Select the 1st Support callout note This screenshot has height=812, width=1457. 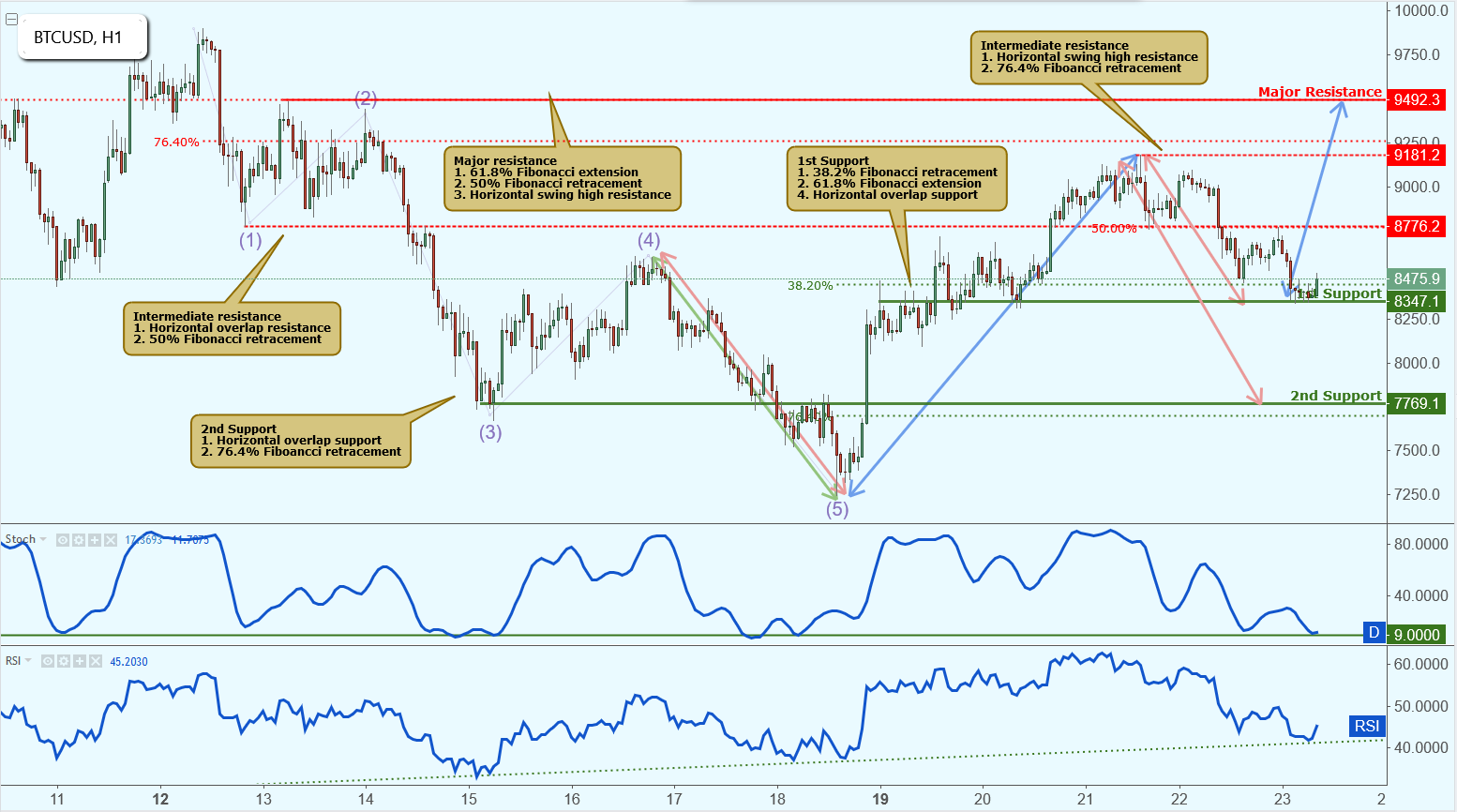point(898,178)
